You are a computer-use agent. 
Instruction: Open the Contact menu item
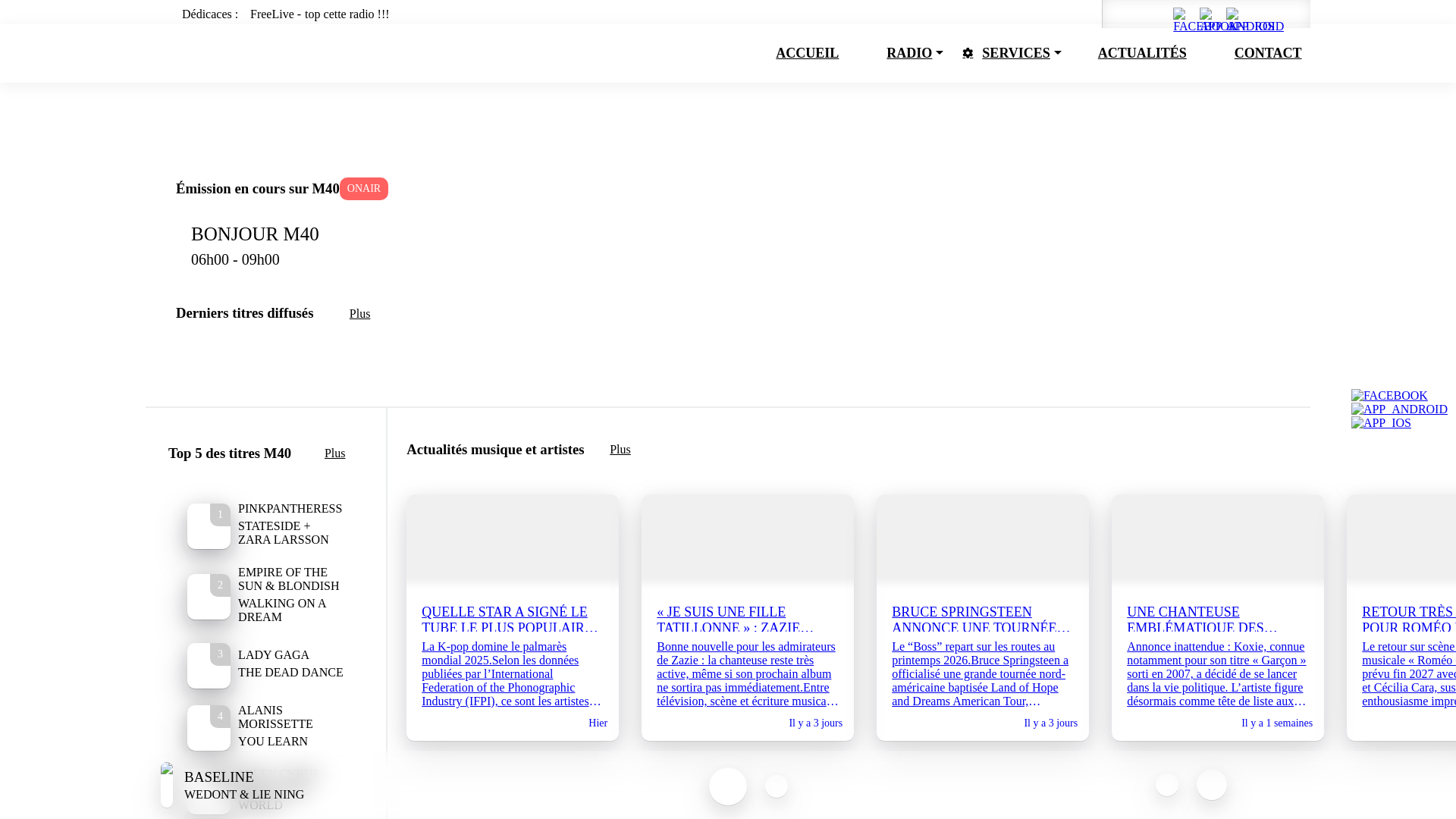click(x=1267, y=53)
